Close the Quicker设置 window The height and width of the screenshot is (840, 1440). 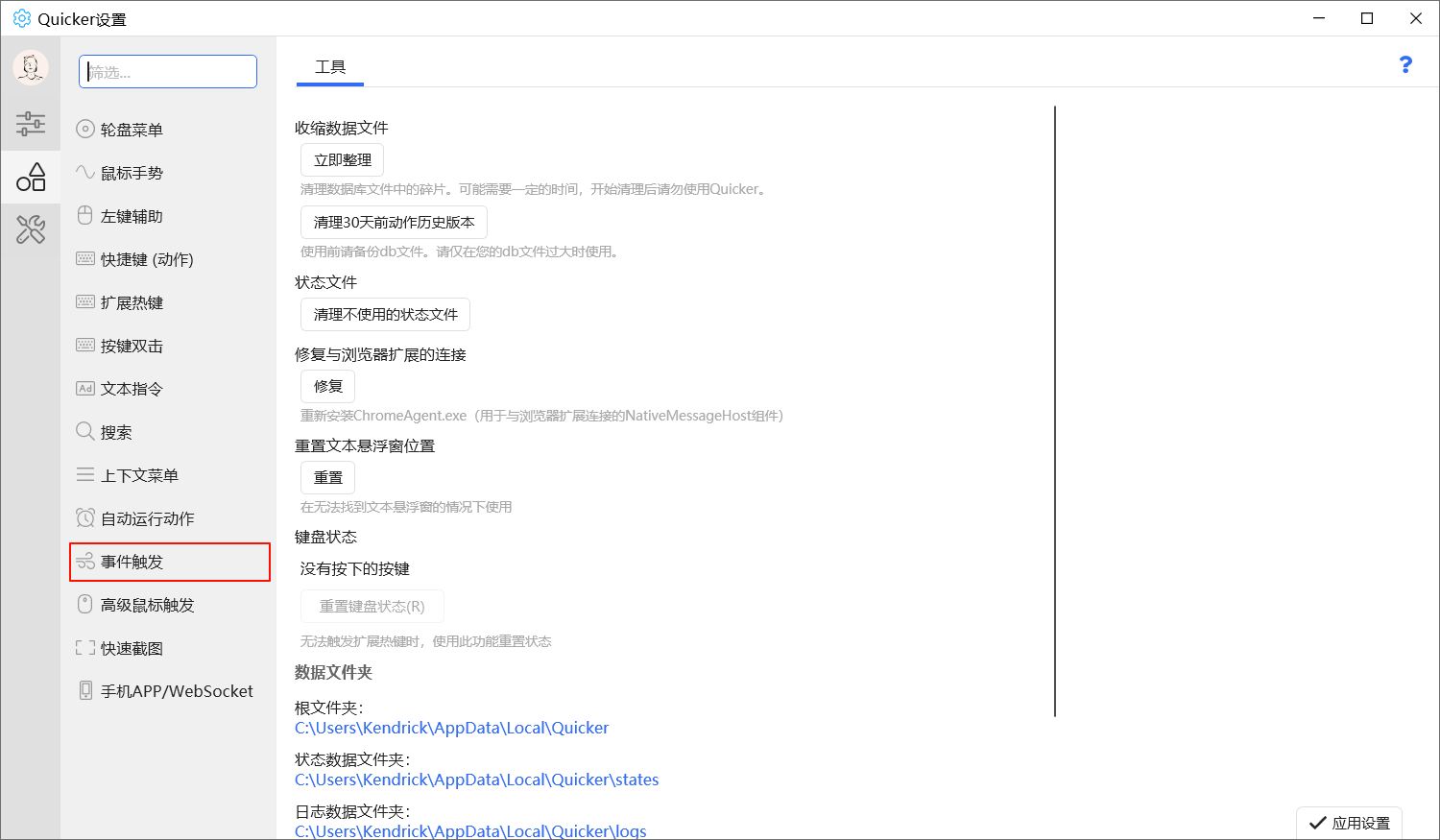click(1415, 18)
